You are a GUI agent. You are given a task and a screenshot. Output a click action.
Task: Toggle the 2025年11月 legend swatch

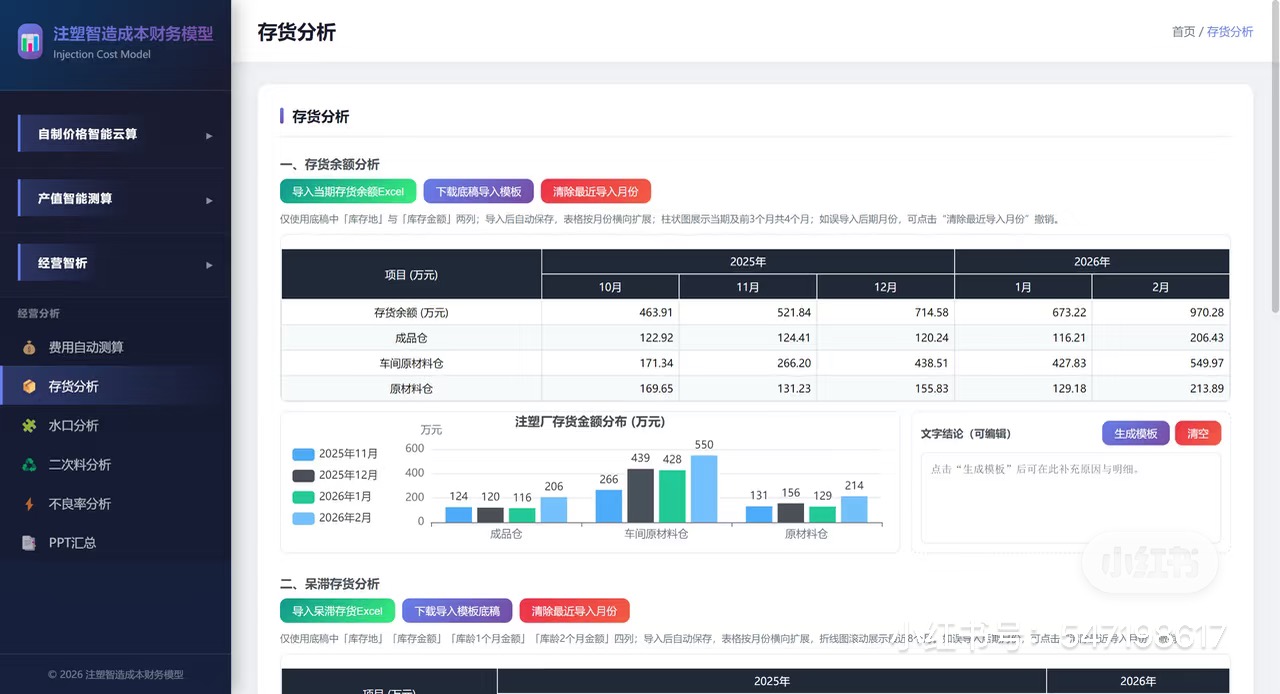[303, 454]
